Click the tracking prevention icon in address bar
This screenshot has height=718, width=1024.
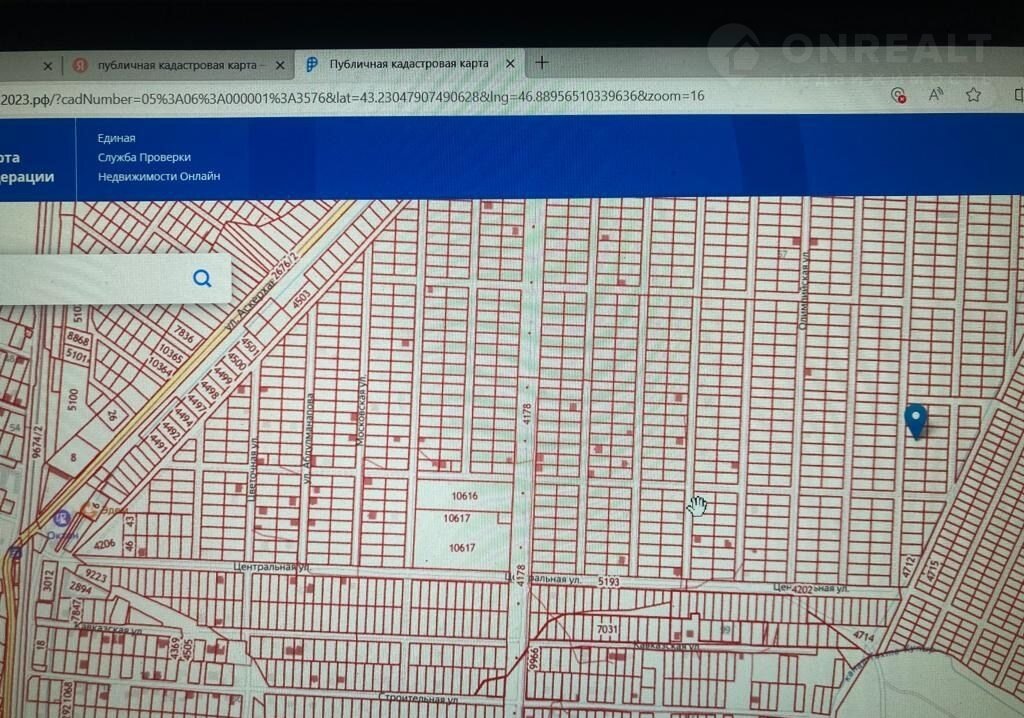click(x=898, y=95)
